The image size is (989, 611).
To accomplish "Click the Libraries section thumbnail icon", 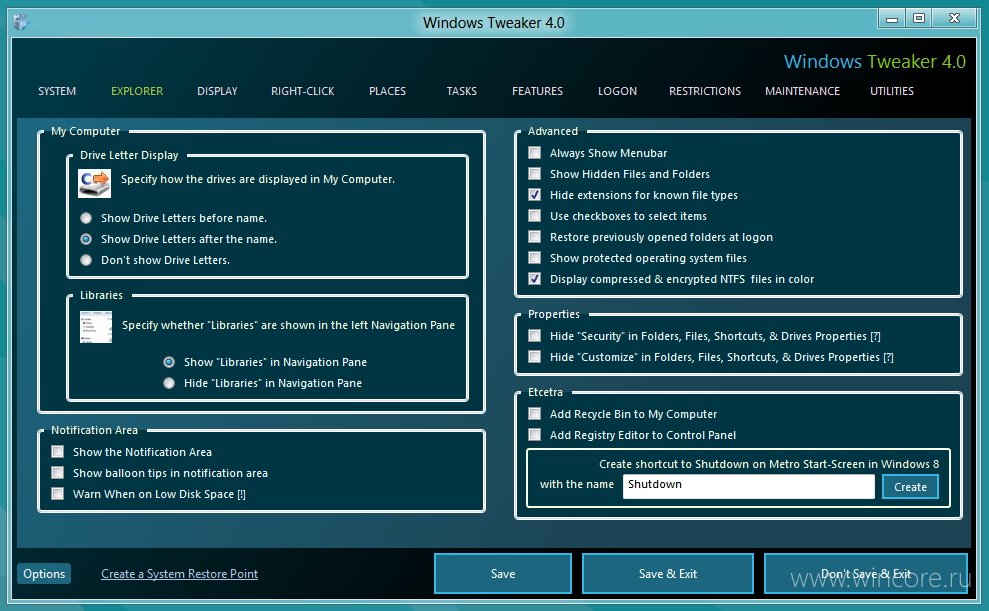I will click(x=95, y=327).
